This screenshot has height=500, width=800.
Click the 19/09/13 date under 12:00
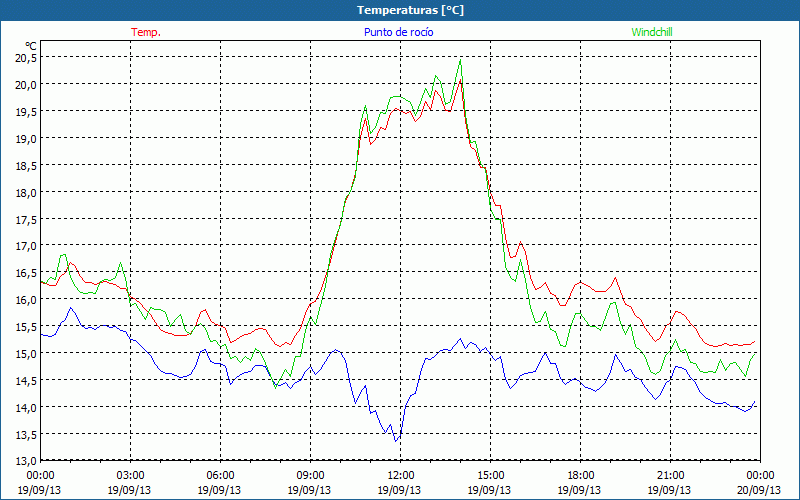click(x=399, y=490)
